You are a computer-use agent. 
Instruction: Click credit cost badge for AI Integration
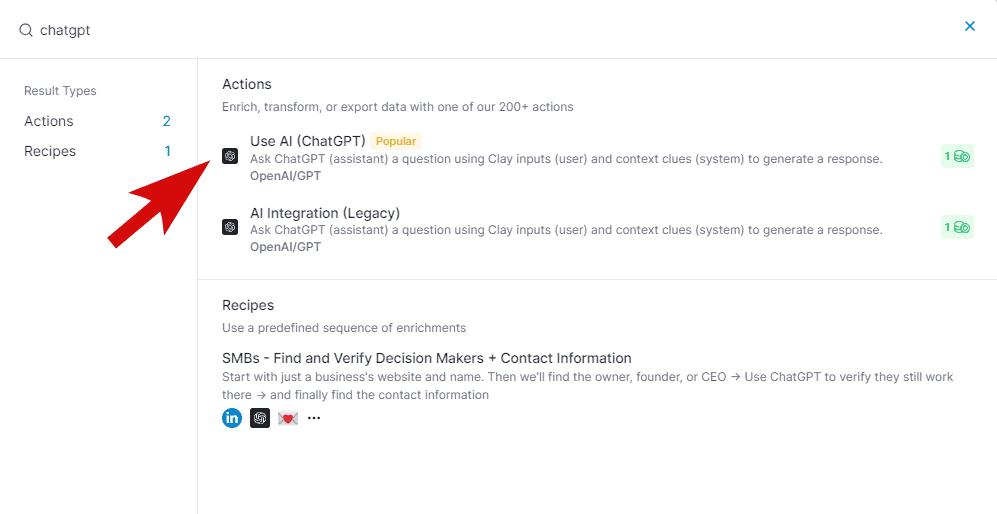(x=957, y=227)
